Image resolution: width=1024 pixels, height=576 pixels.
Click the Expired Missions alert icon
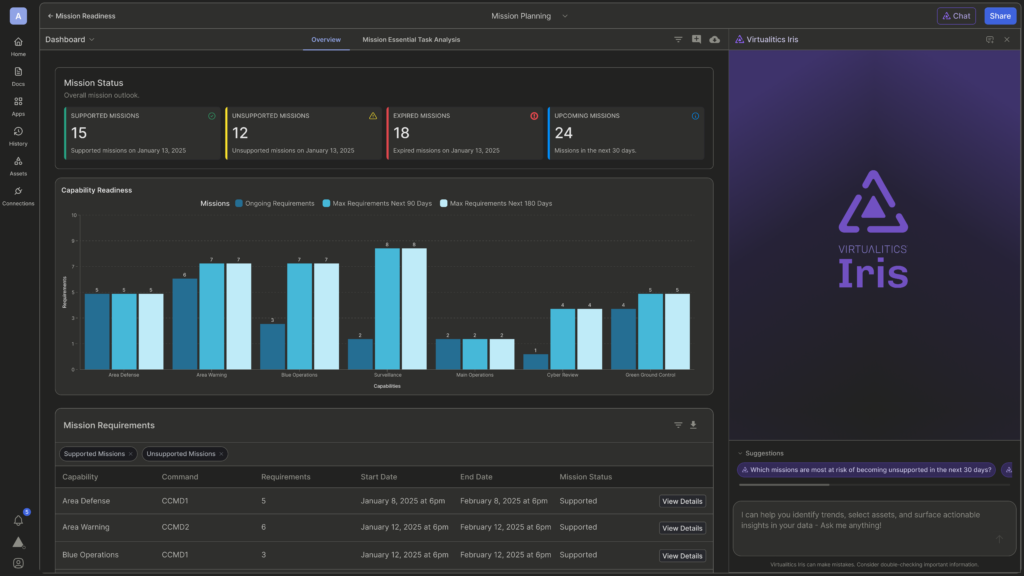(534, 116)
